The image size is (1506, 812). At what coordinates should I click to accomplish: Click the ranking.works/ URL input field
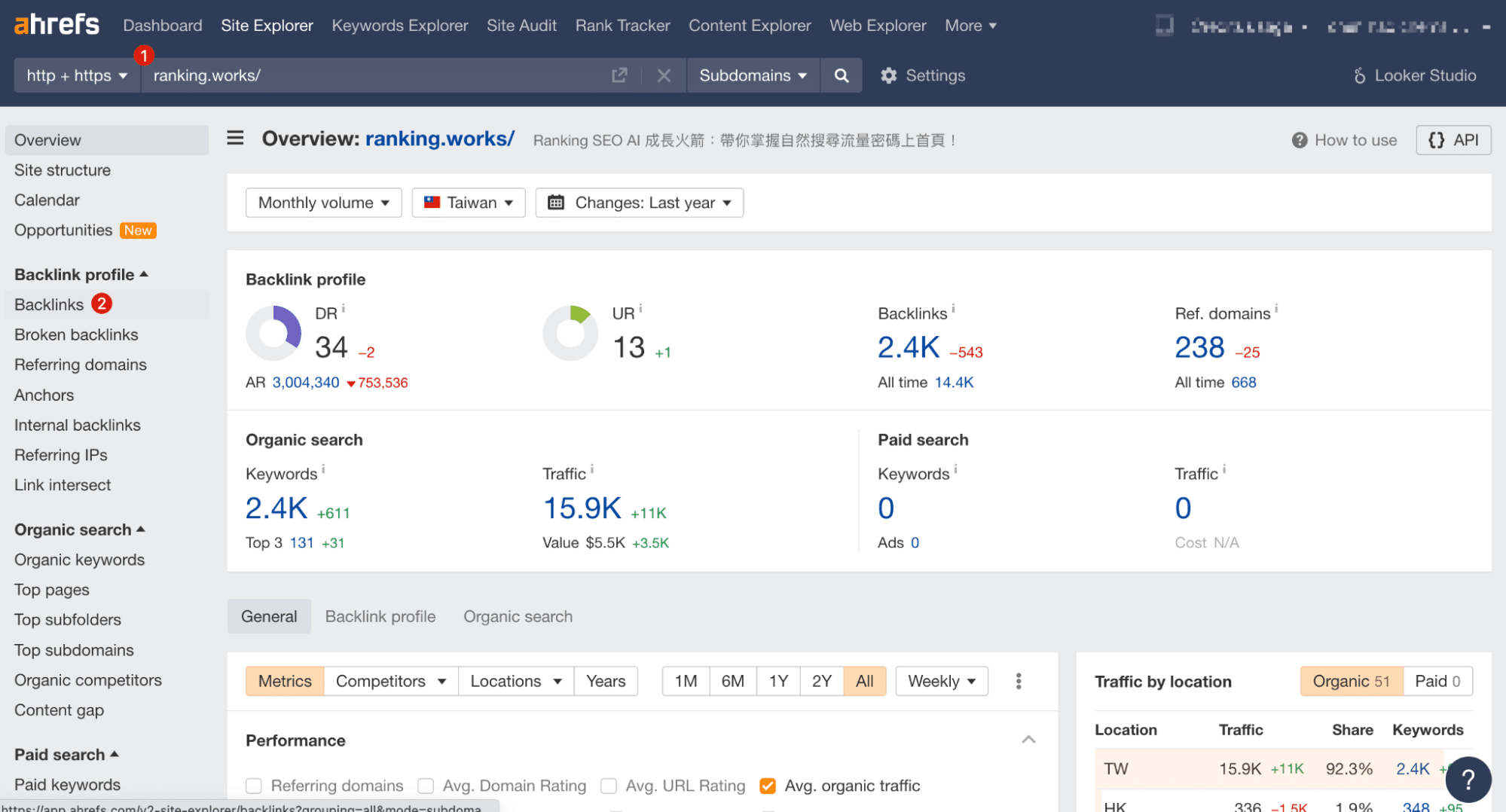click(377, 75)
